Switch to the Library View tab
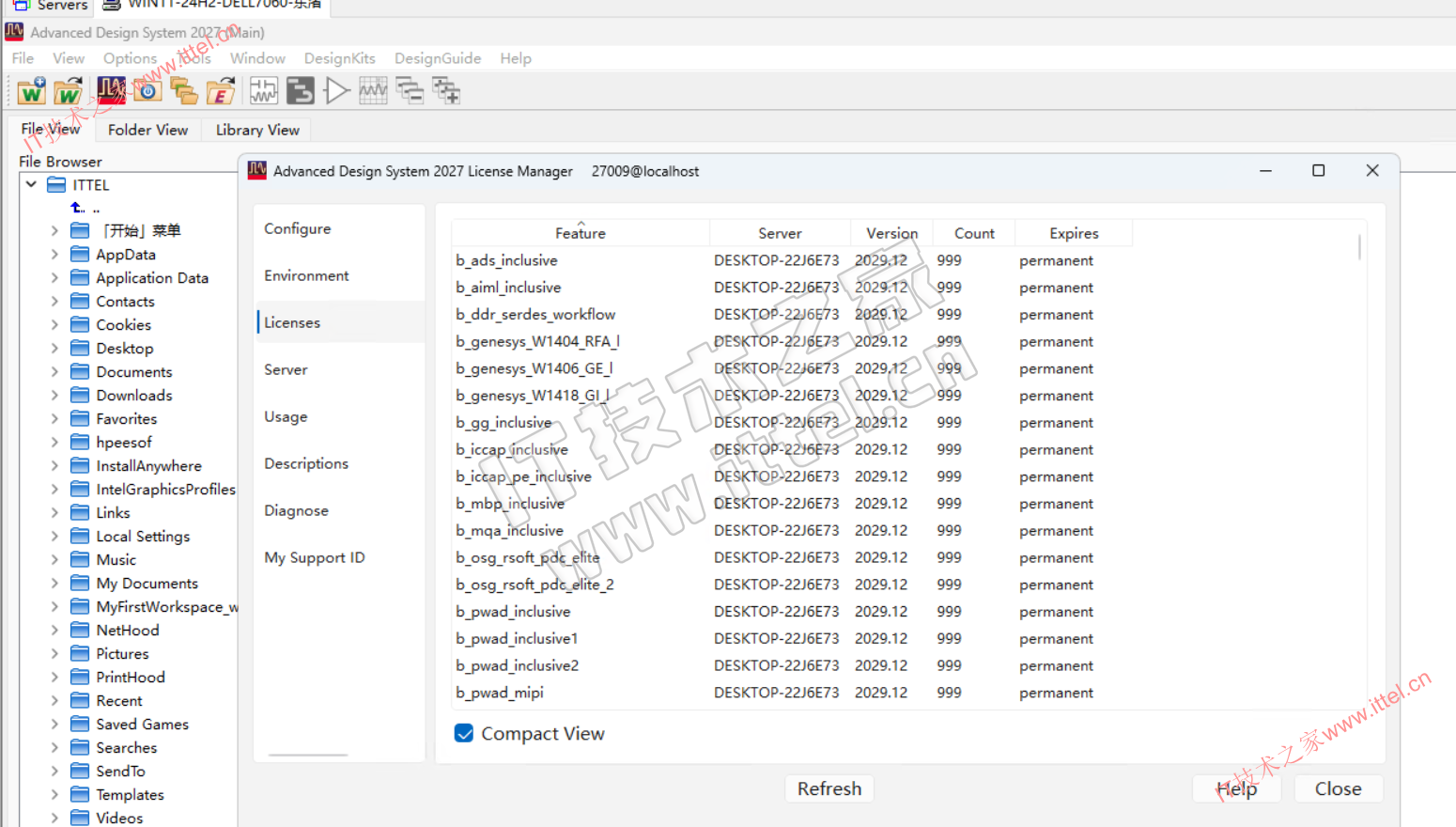Screen dimensions: 1456x827 257,130
